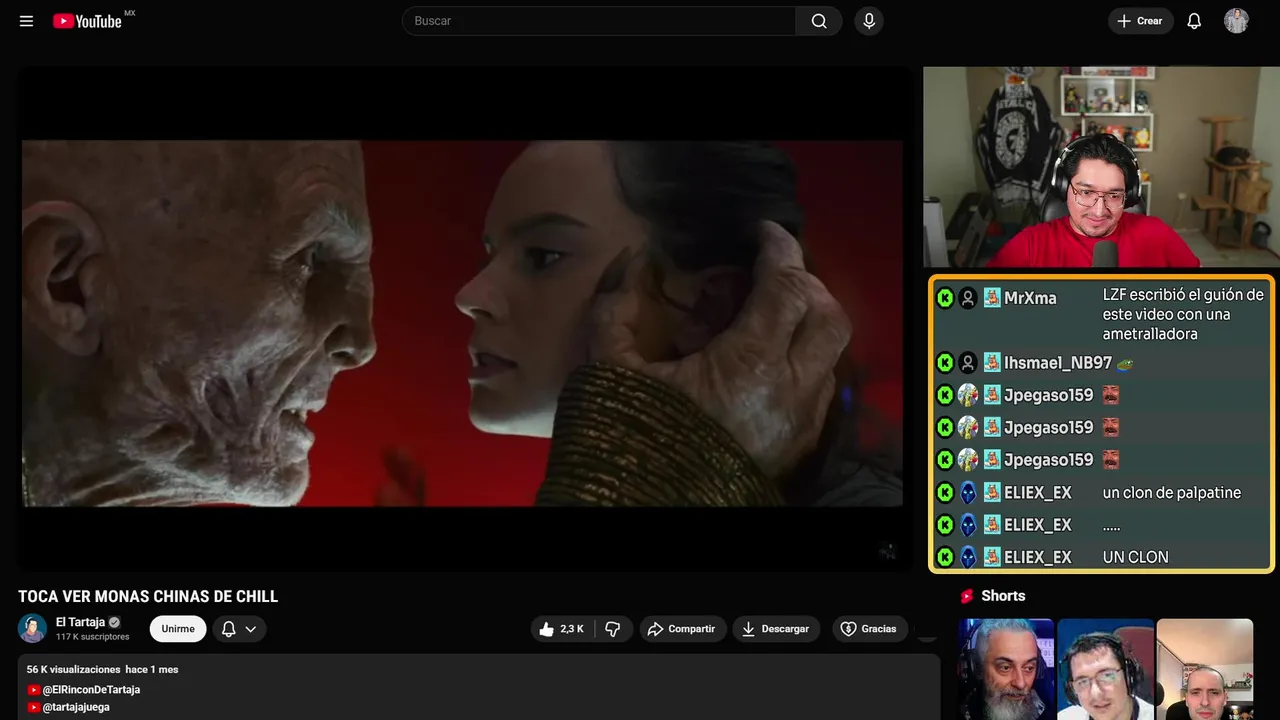Click the MrXma chat username

[x=1030, y=298]
